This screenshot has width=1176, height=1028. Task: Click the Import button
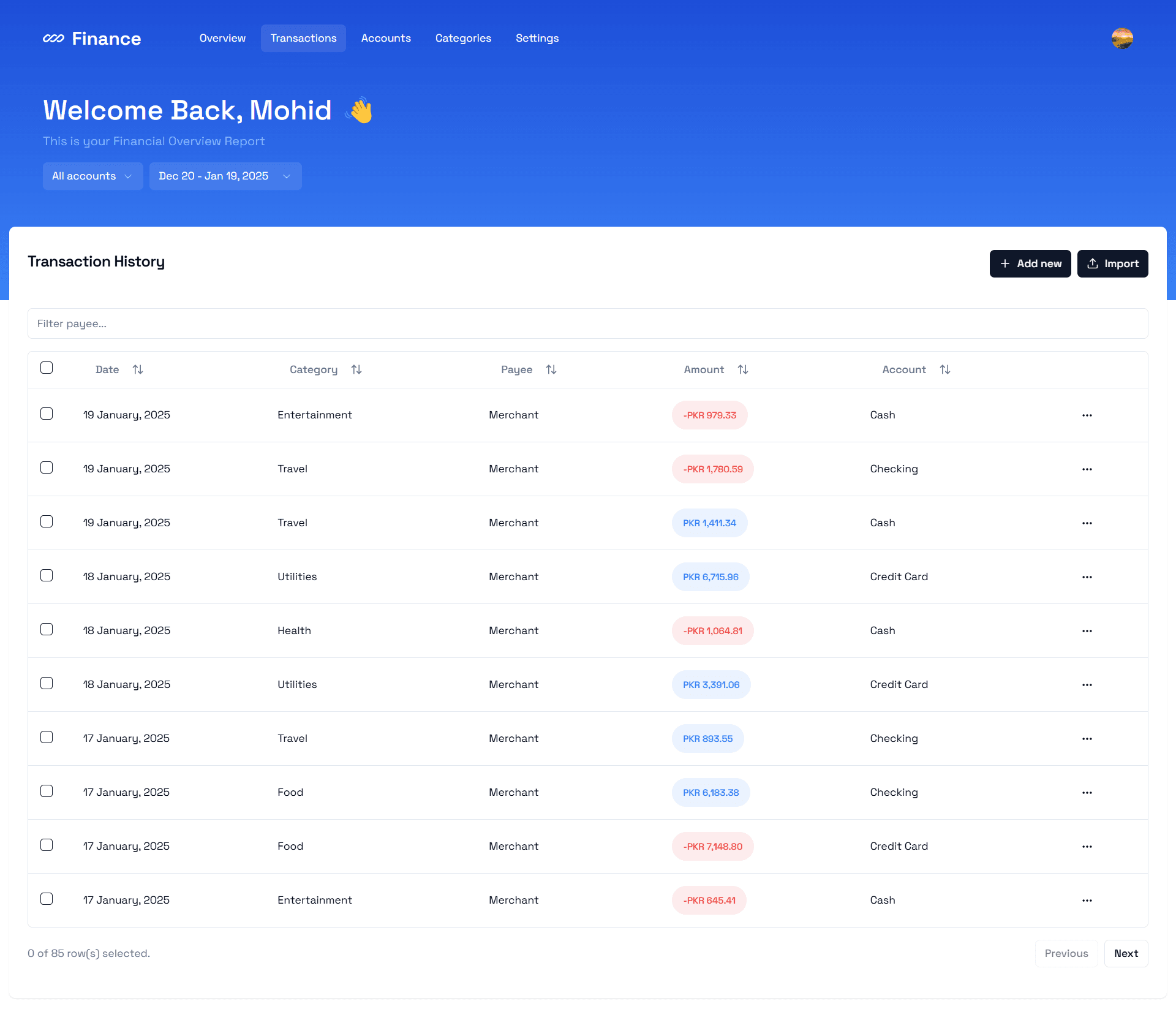(1113, 263)
